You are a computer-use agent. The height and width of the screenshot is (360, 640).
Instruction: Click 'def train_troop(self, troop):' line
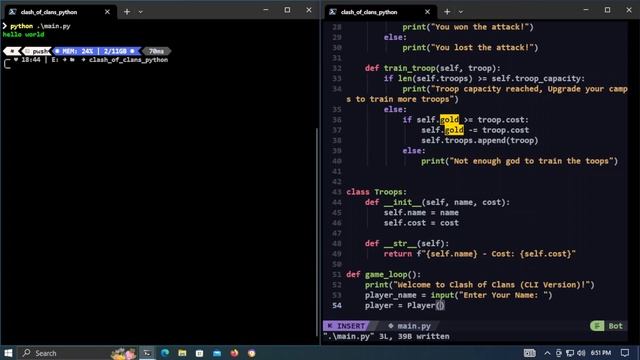[x=432, y=68]
